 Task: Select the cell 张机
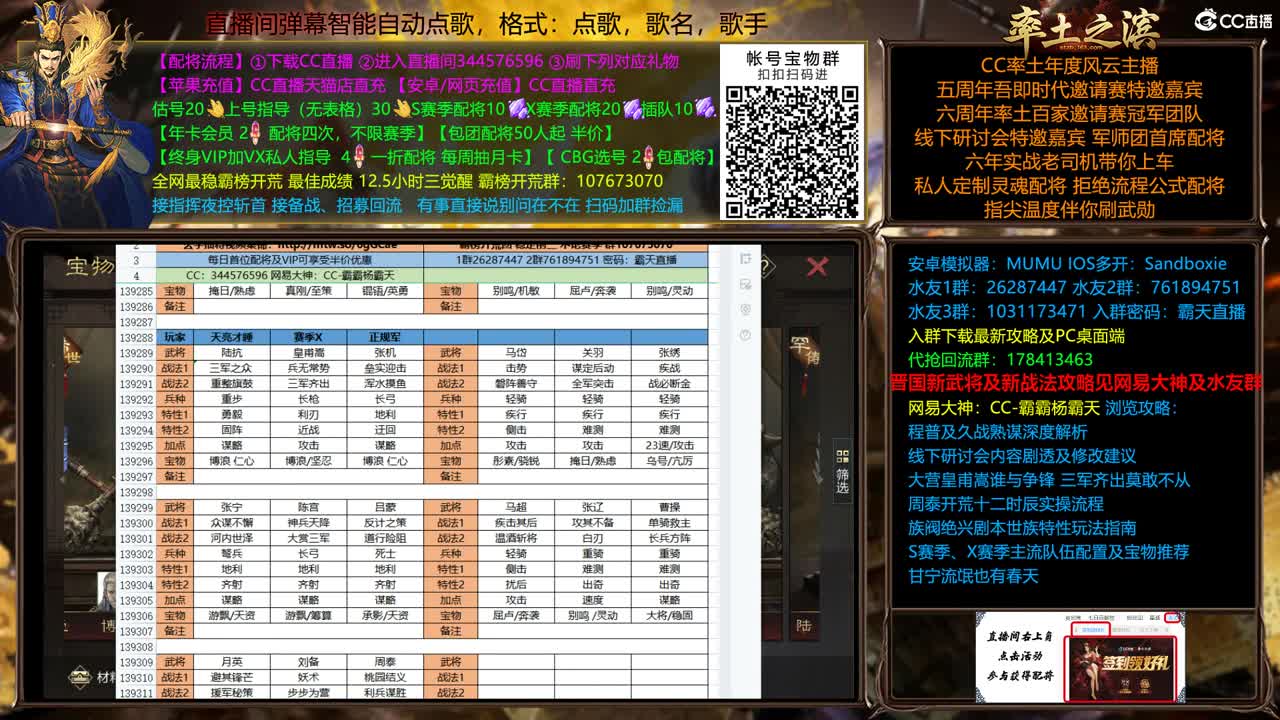385,353
